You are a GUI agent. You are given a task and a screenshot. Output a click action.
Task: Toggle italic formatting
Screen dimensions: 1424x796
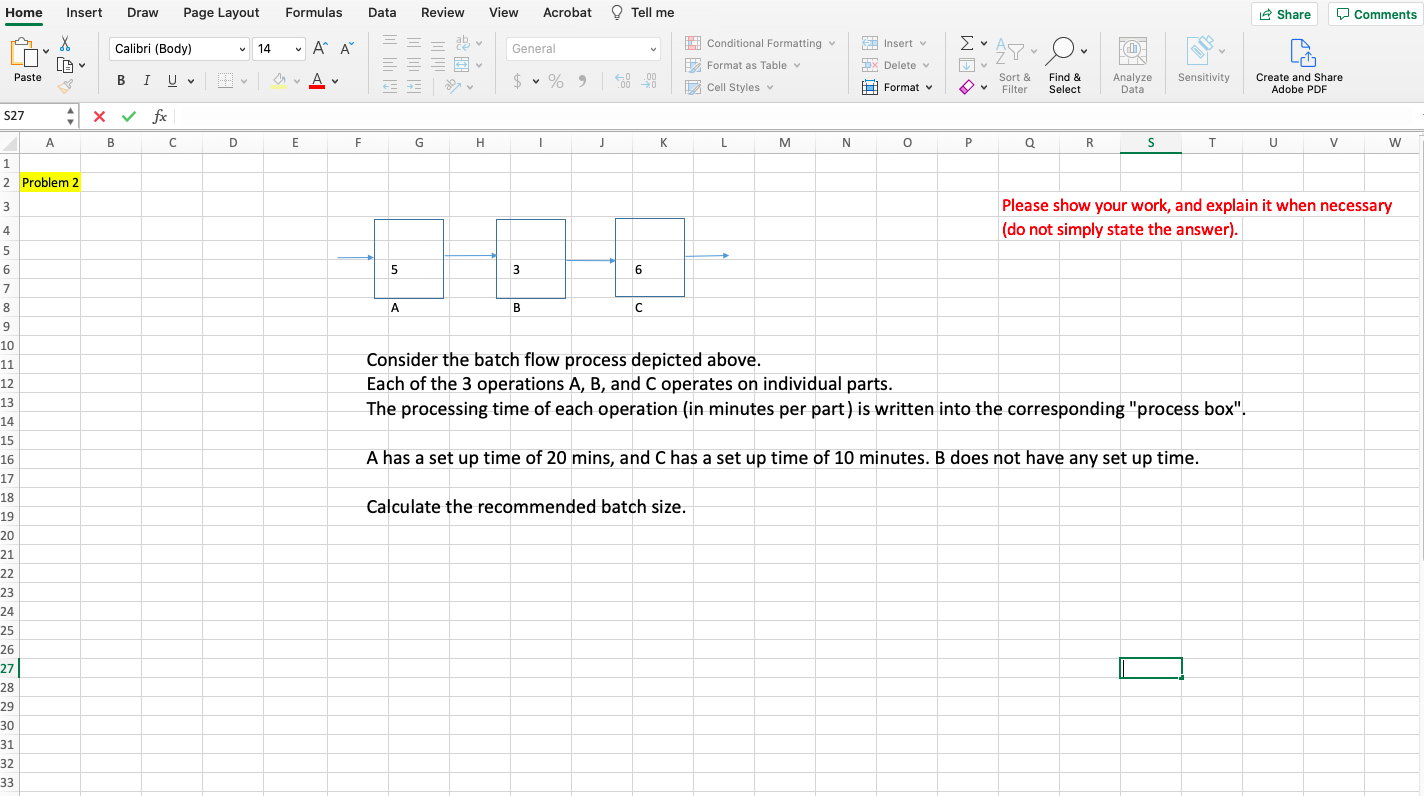(145, 80)
